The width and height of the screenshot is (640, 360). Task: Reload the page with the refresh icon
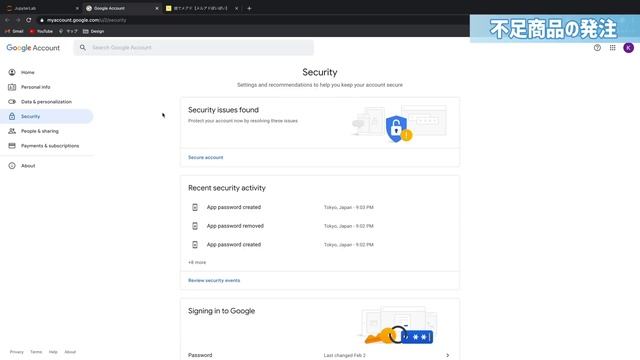click(29, 20)
